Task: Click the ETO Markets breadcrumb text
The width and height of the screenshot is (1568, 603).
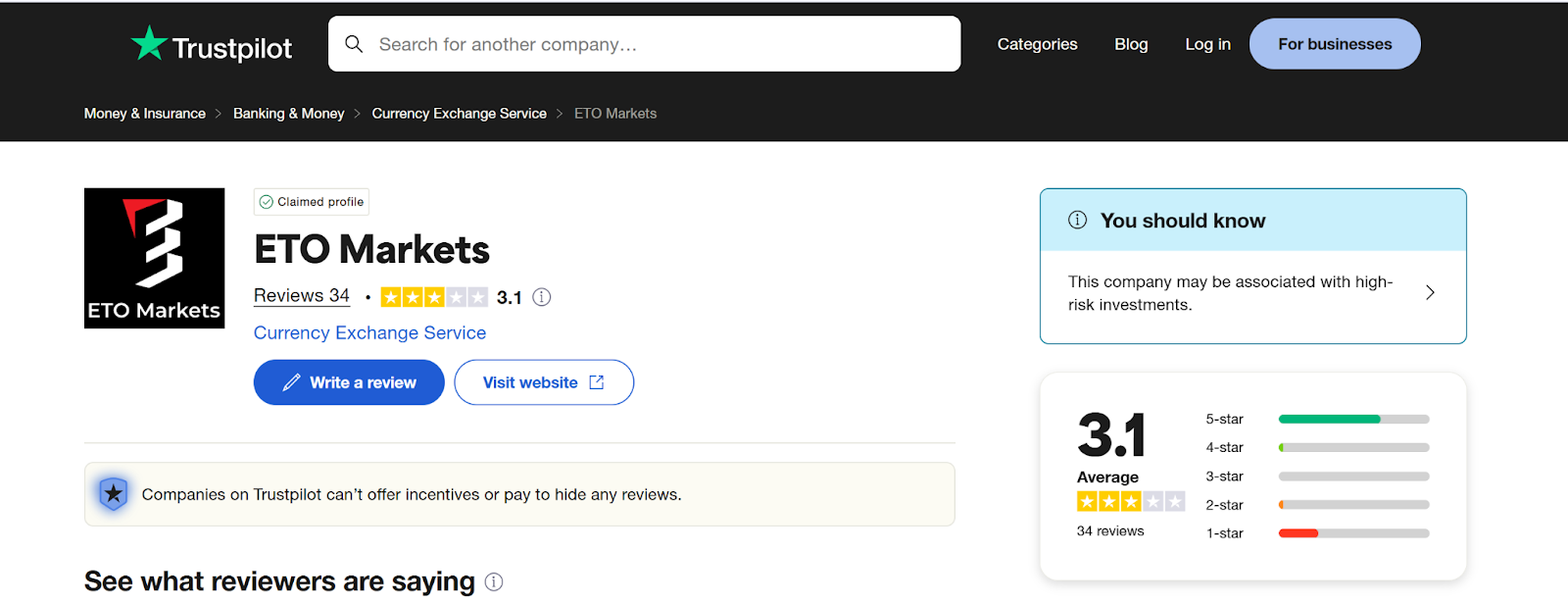Action: click(615, 114)
